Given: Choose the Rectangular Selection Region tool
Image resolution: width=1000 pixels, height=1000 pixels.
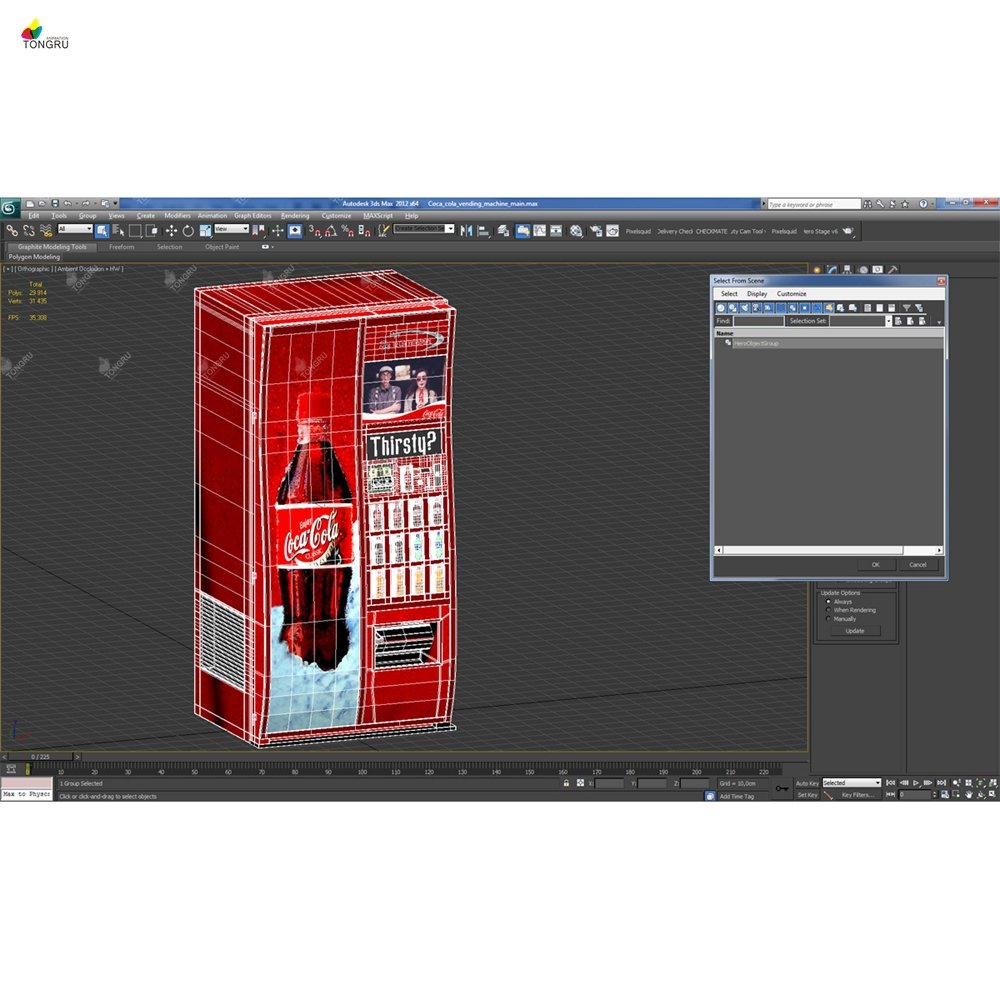Looking at the screenshot, I should pyautogui.click(x=135, y=231).
